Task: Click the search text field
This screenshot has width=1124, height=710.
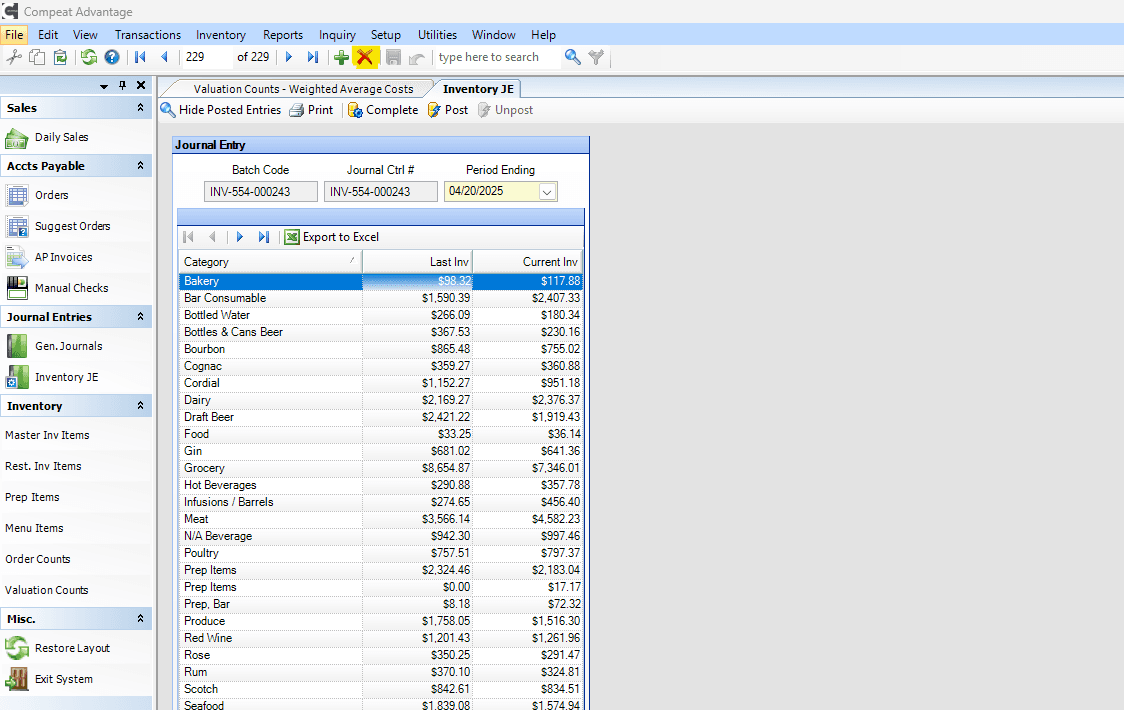Action: pos(497,57)
